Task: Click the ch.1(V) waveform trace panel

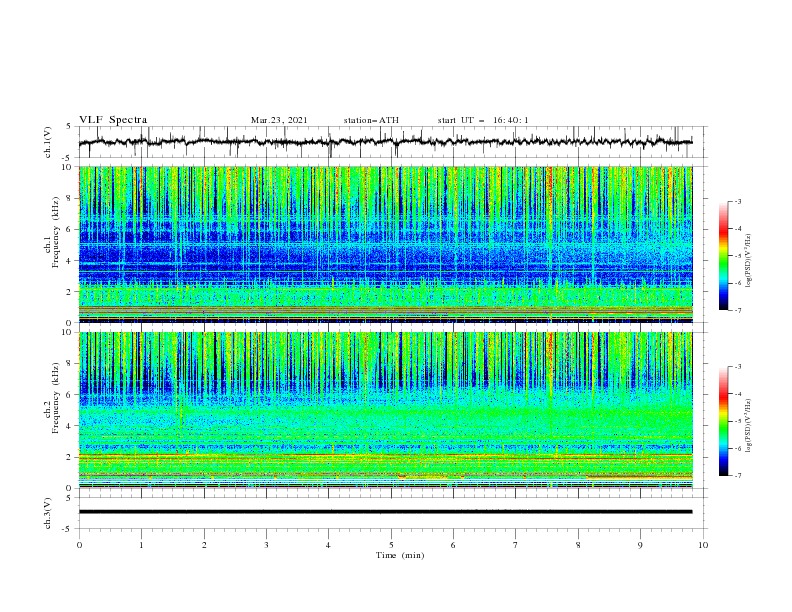Action: click(x=392, y=142)
